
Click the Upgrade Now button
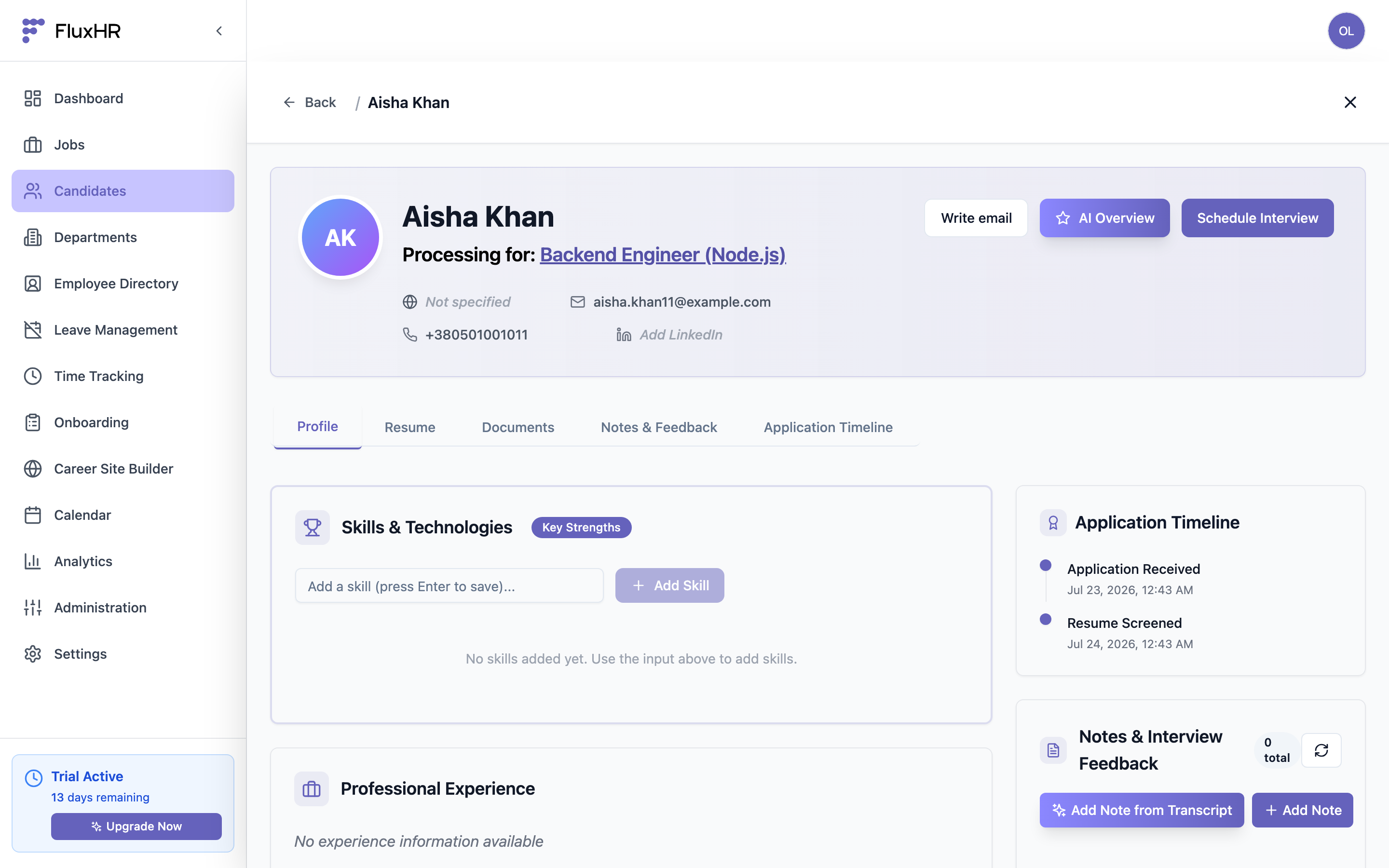coord(136,826)
